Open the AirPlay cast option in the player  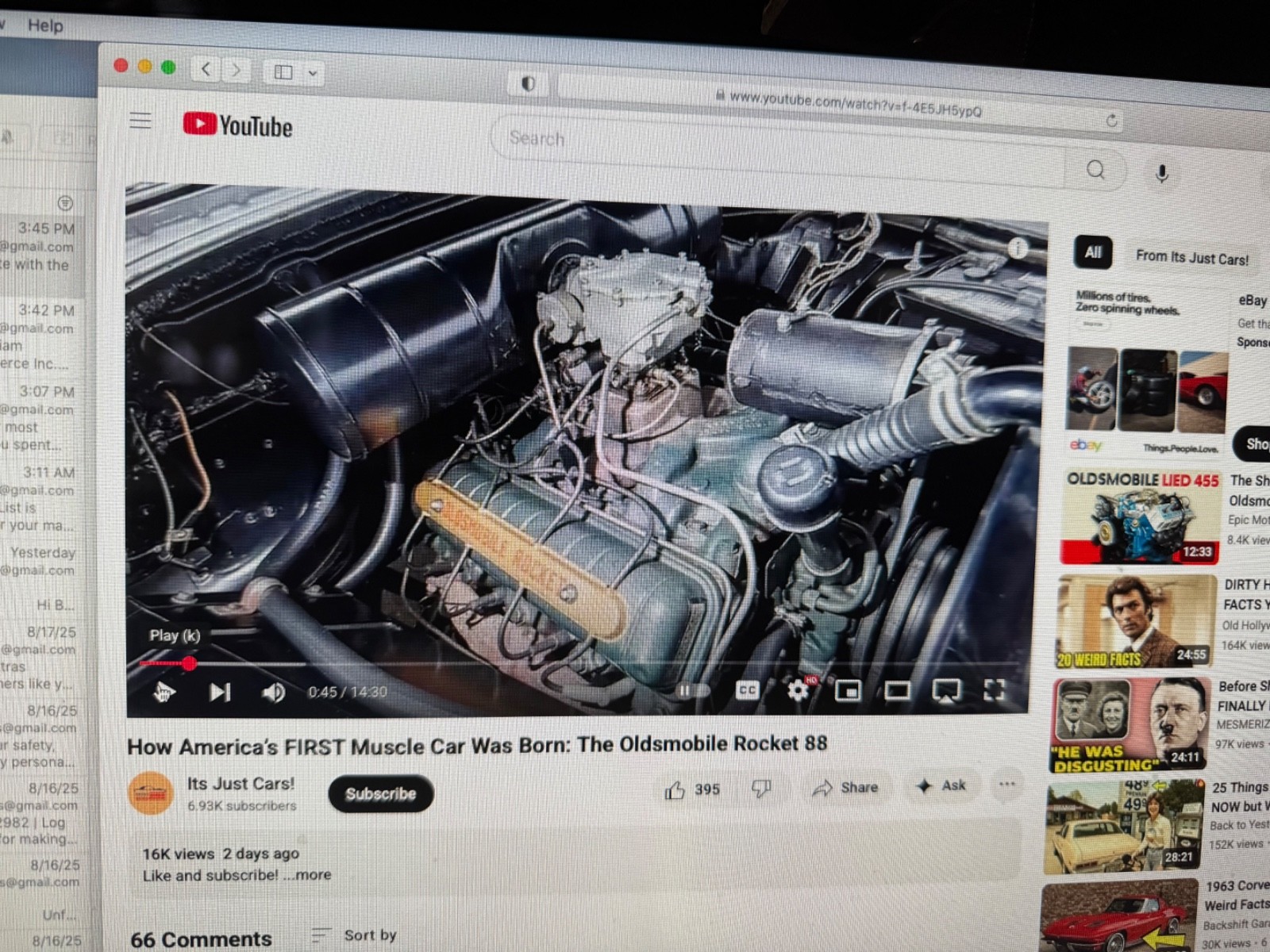tap(945, 691)
